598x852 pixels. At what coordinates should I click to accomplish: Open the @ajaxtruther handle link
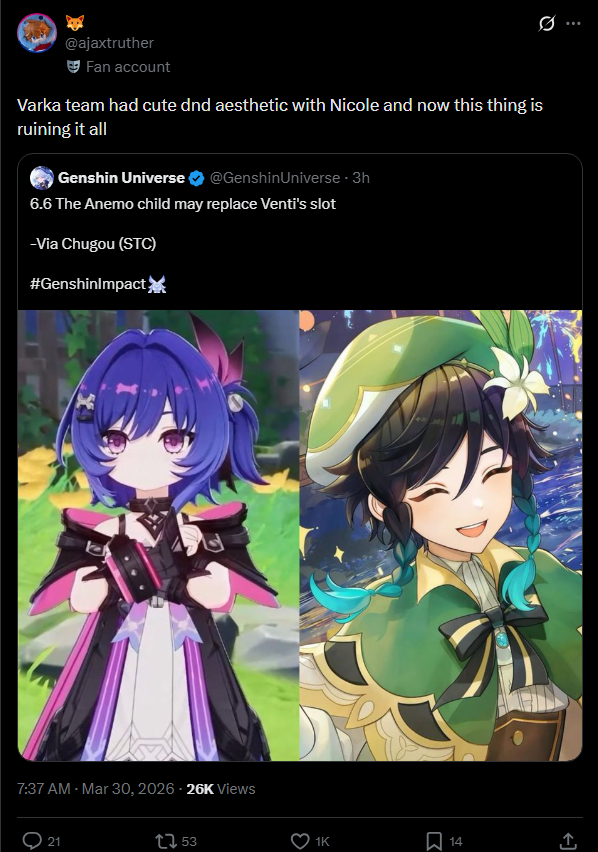pyautogui.click(x=109, y=42)
